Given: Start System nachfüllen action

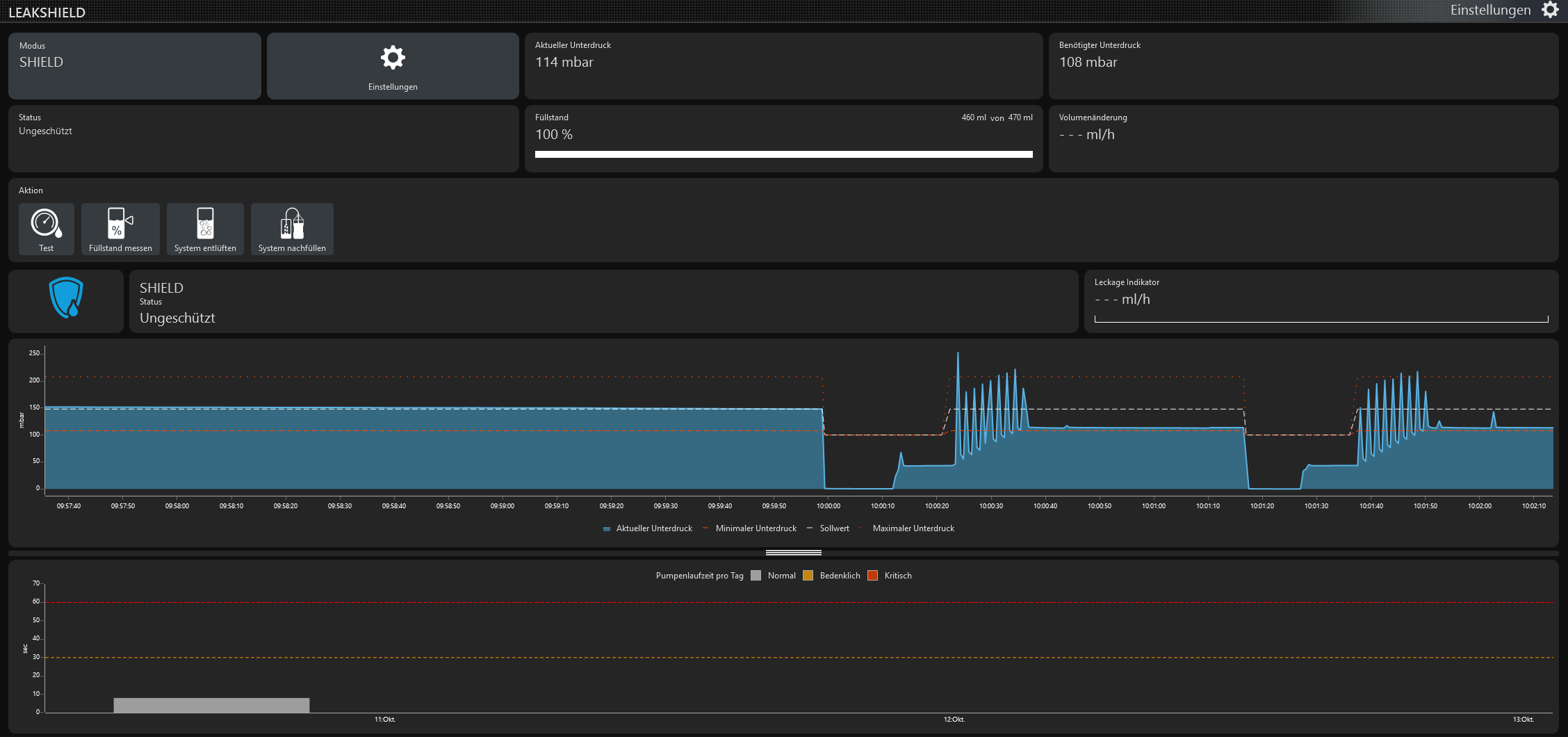Looking at the screenshot, I should (292, 224).
